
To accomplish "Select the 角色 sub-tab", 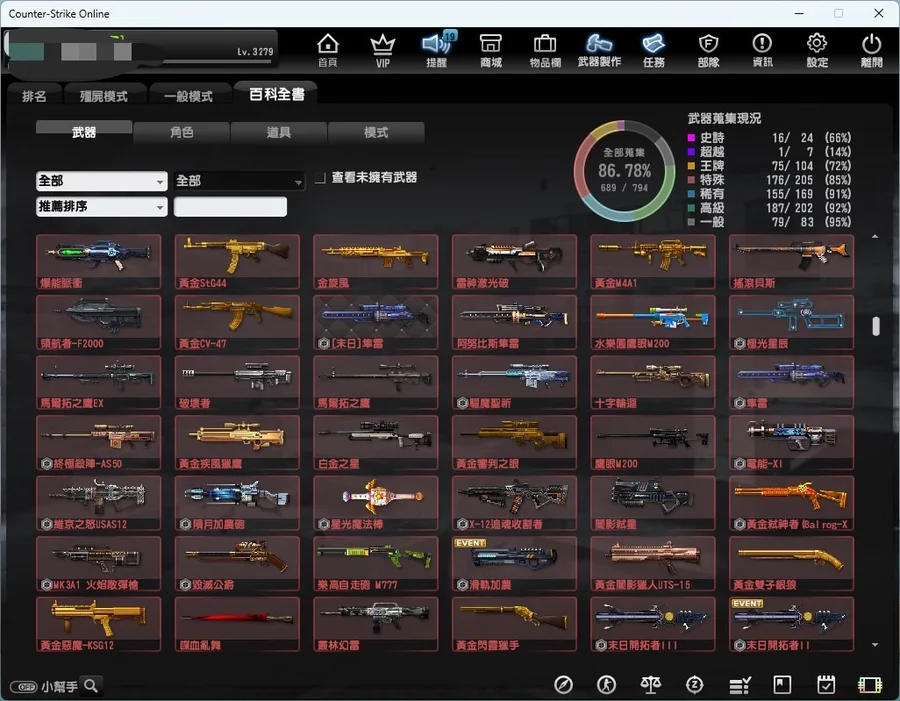I will 181,132.
